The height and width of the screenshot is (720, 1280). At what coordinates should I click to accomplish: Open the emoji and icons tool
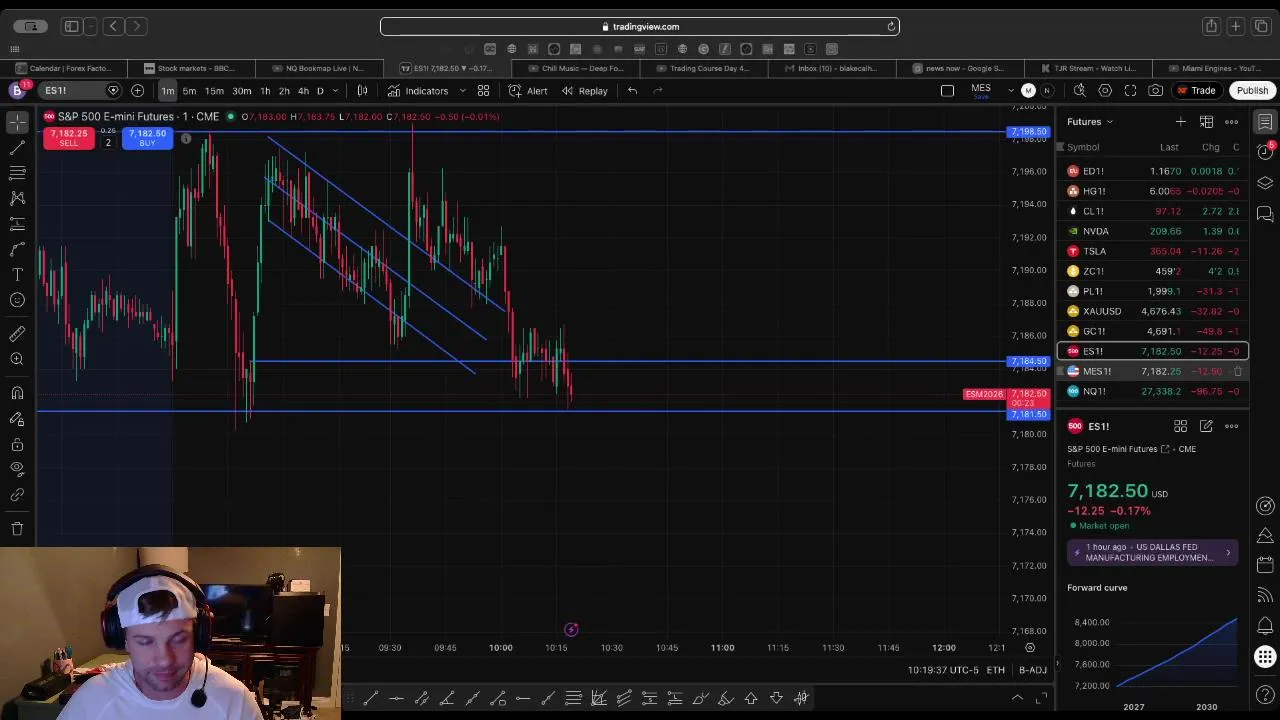(x=17, y=300)
